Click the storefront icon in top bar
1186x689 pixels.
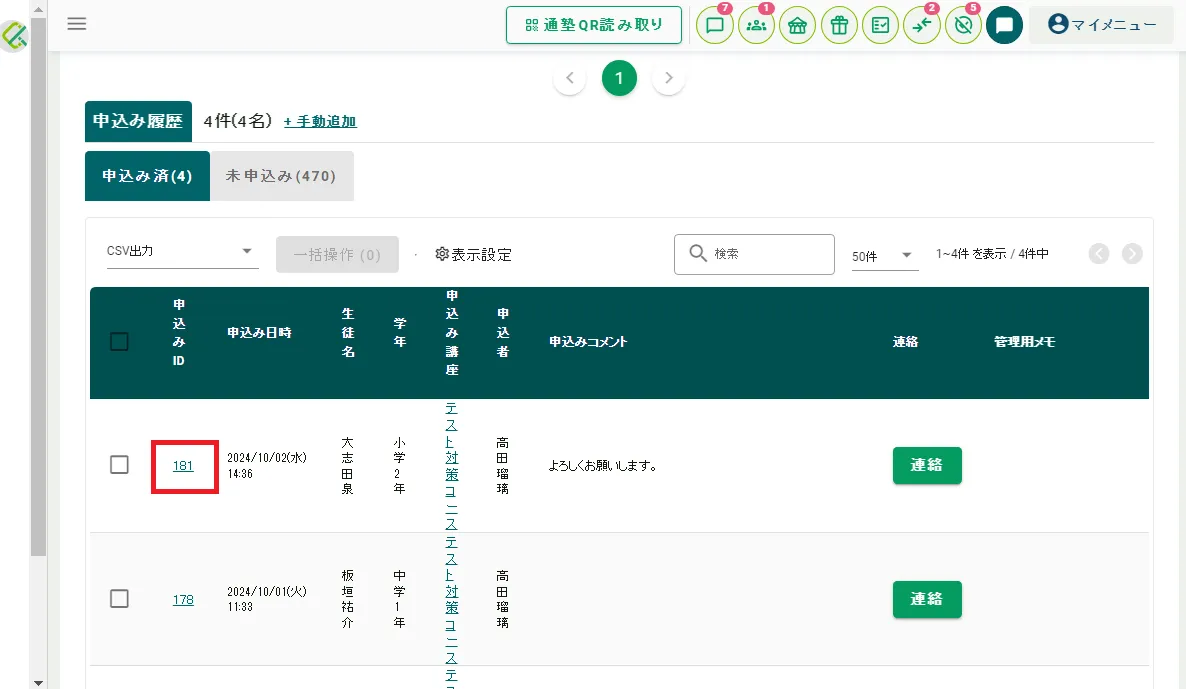797,25
